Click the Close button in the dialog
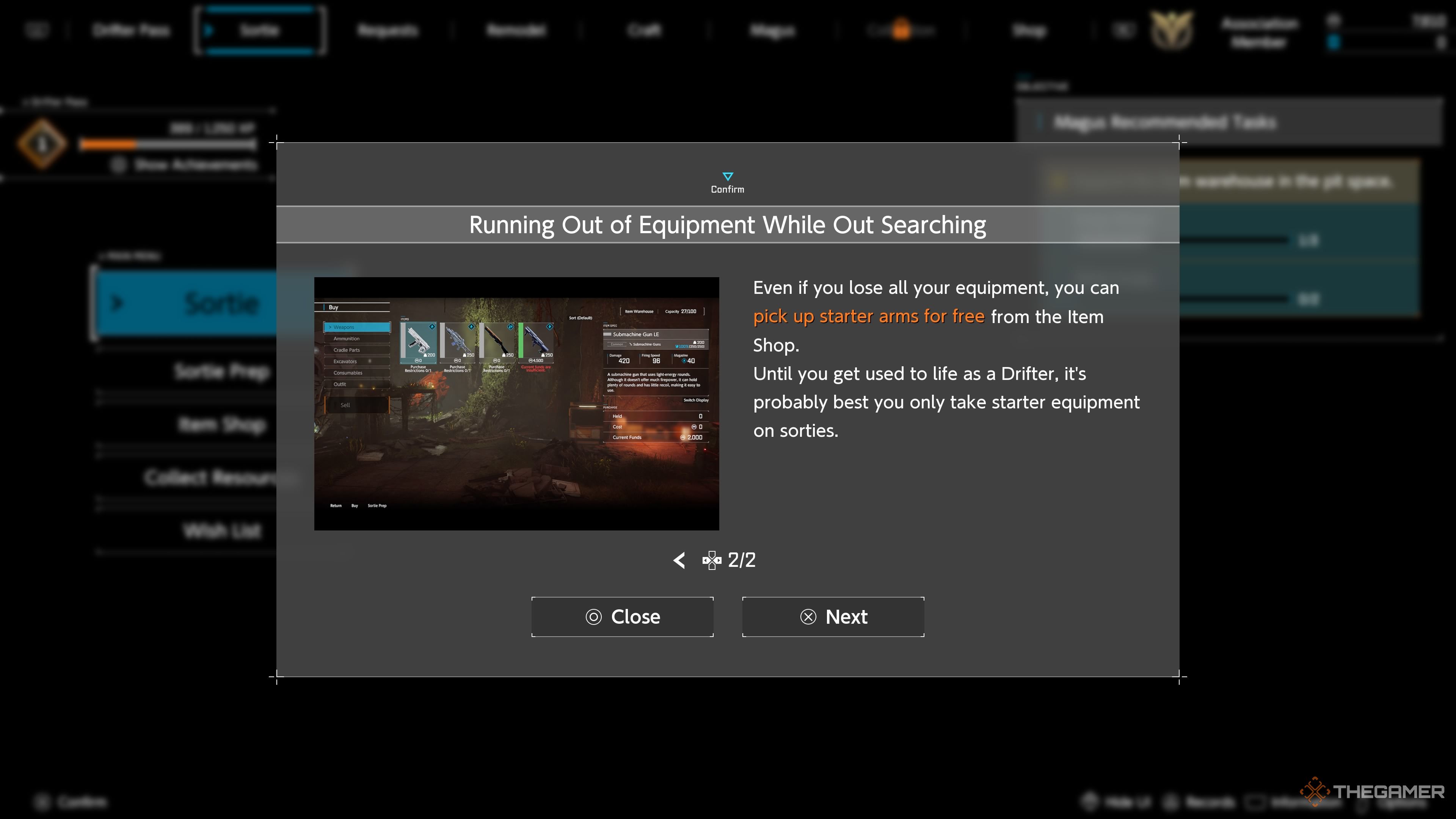The image size is (1456, 819). [622, 617]
